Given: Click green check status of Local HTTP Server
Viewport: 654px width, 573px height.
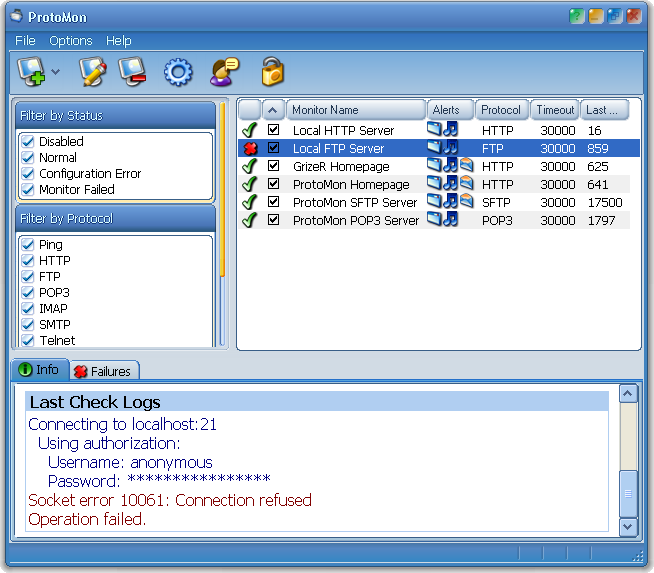Looking at the screenshot, I should coord(249,130).
